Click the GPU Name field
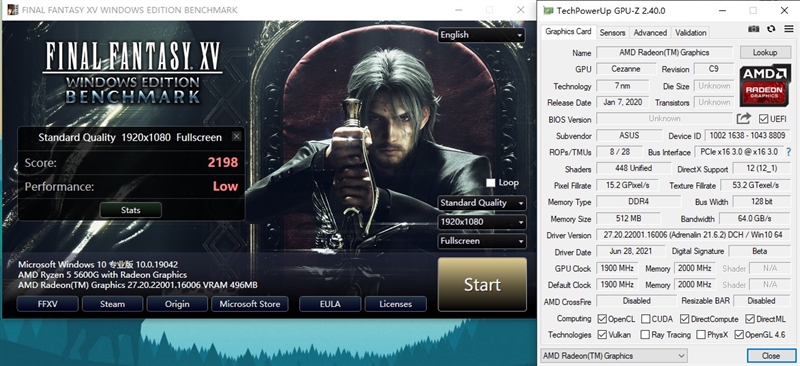The height and width of the screenshot is (366, 800). tap(664, 52)
